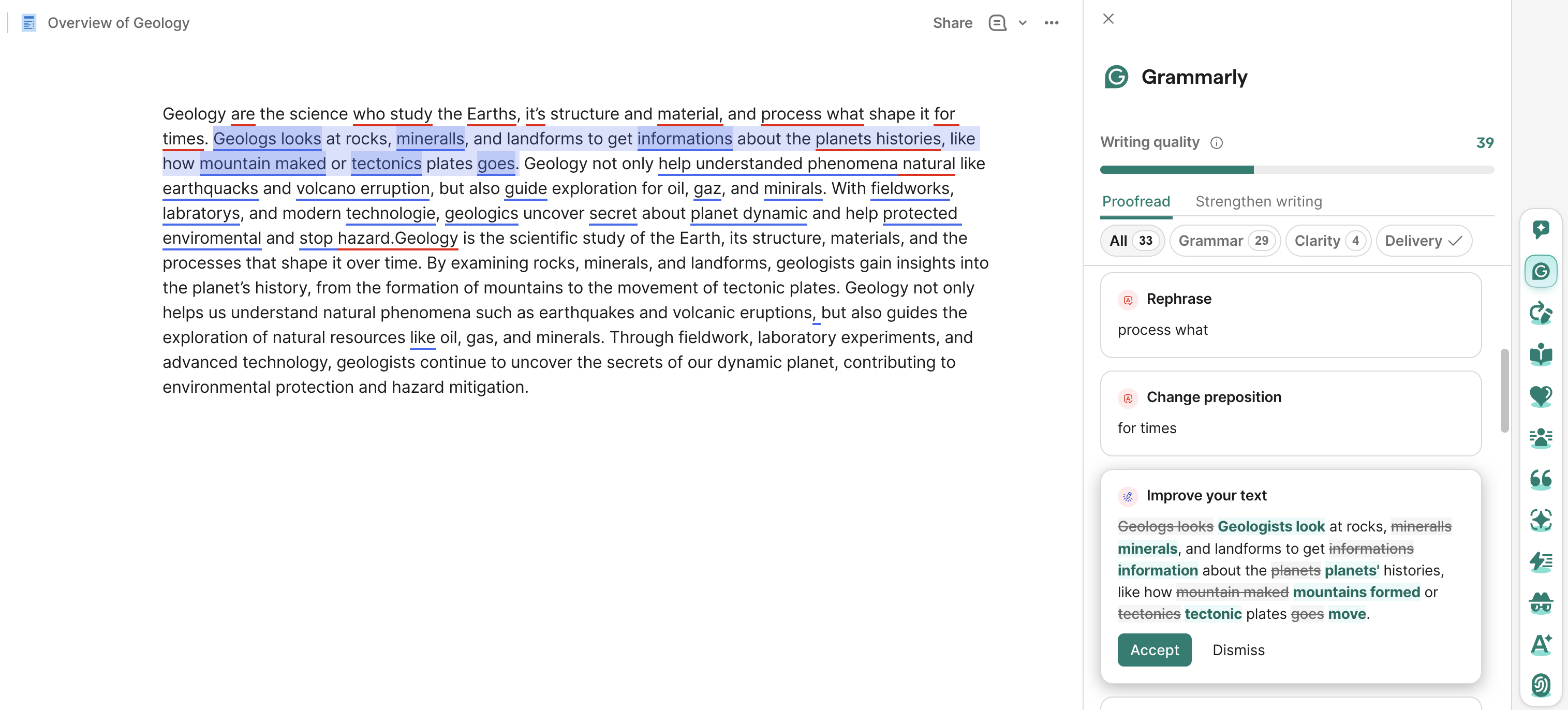Click the underlined word 'minirals' in document
Image resolution: width=1568 pixels, height=710 pixels.
792,189
